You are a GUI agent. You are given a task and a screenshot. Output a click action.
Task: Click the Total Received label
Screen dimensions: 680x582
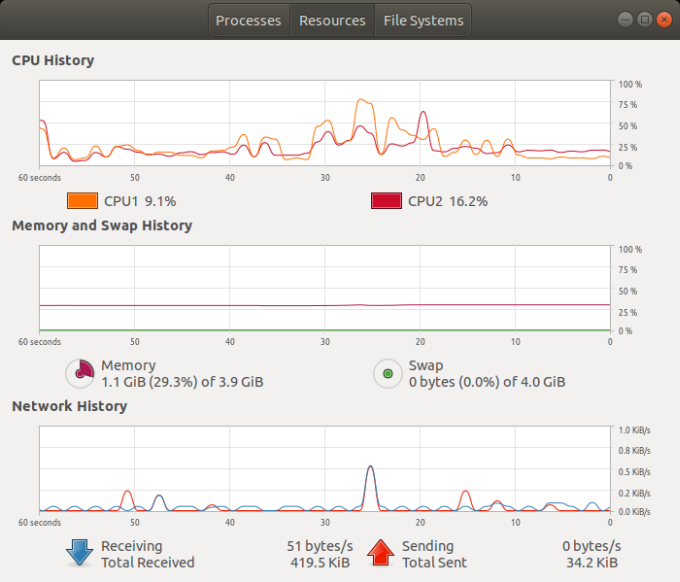(x=148, y=563)
